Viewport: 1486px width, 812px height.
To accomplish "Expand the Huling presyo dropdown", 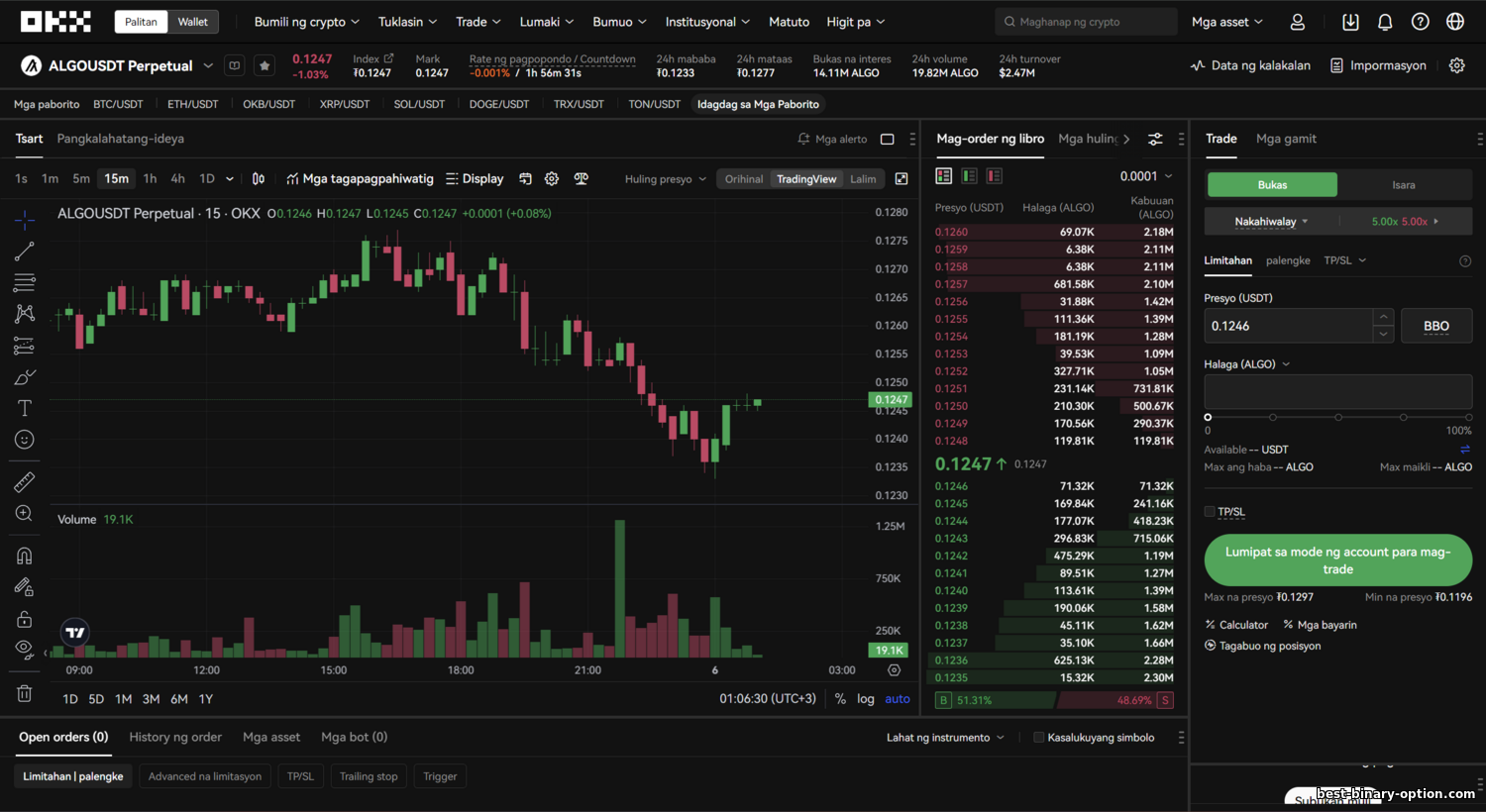I will click(665, 179).
